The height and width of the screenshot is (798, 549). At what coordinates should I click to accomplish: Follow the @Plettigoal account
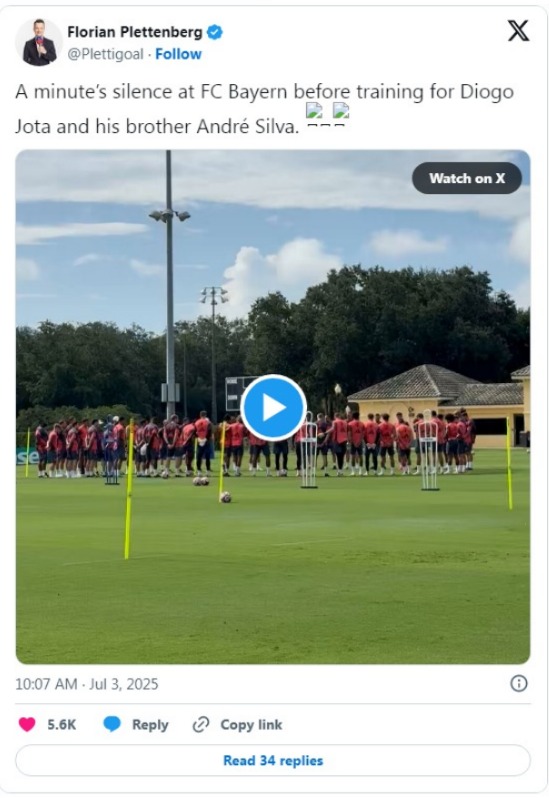pyautogui.click(x=178, y=54)
